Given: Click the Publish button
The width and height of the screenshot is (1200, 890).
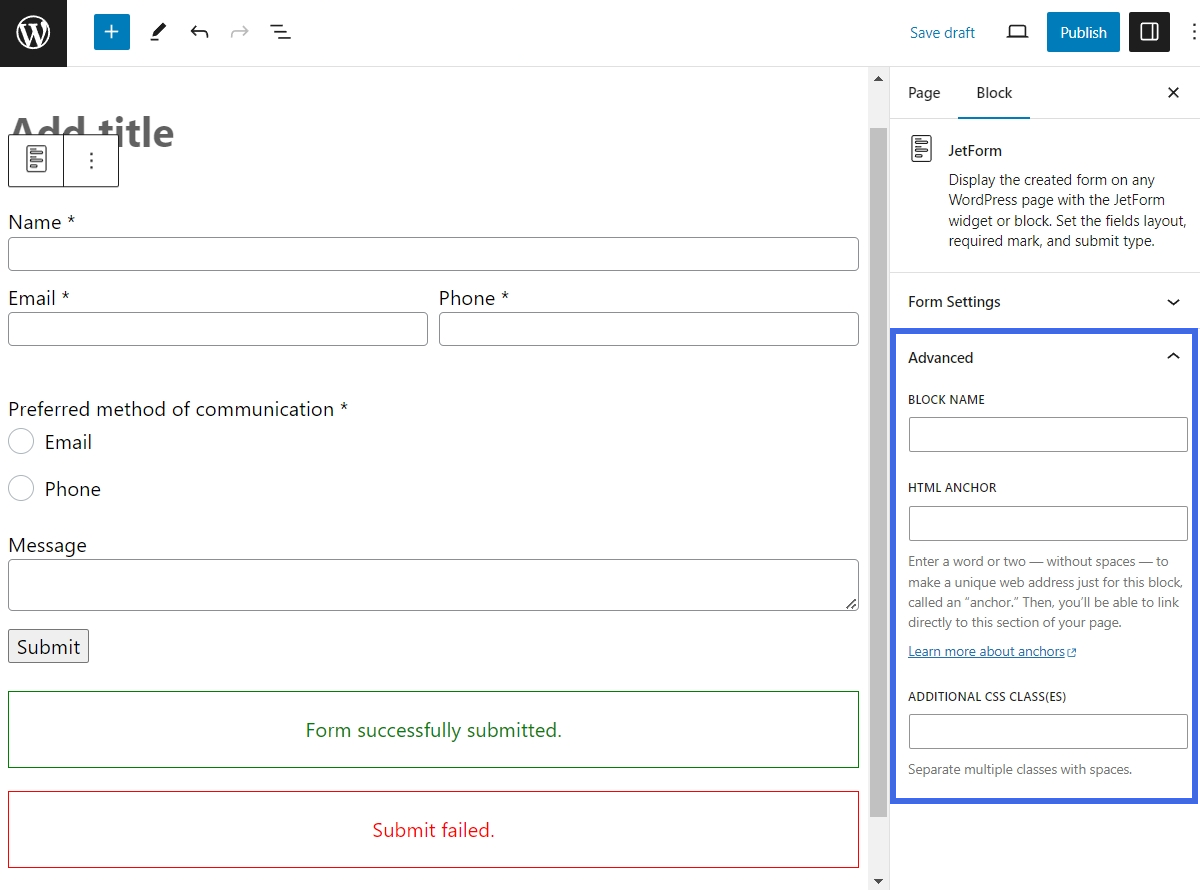Looking at the screenshot, I should [1082, 32].
